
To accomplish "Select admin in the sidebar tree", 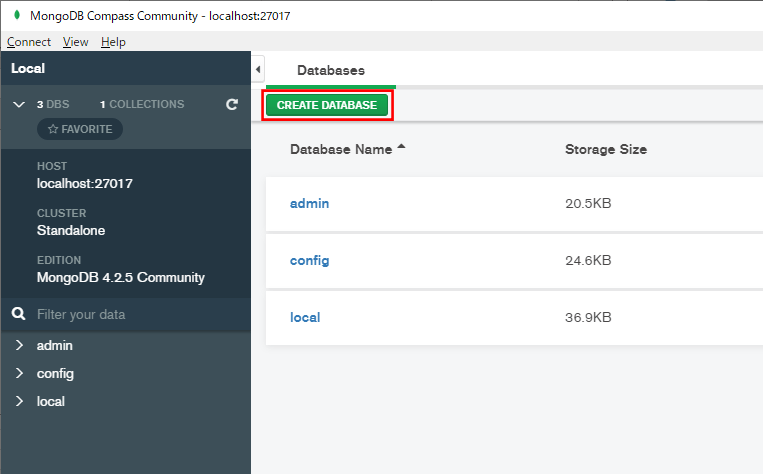I will pyautogui.click(x=54, y=346).
